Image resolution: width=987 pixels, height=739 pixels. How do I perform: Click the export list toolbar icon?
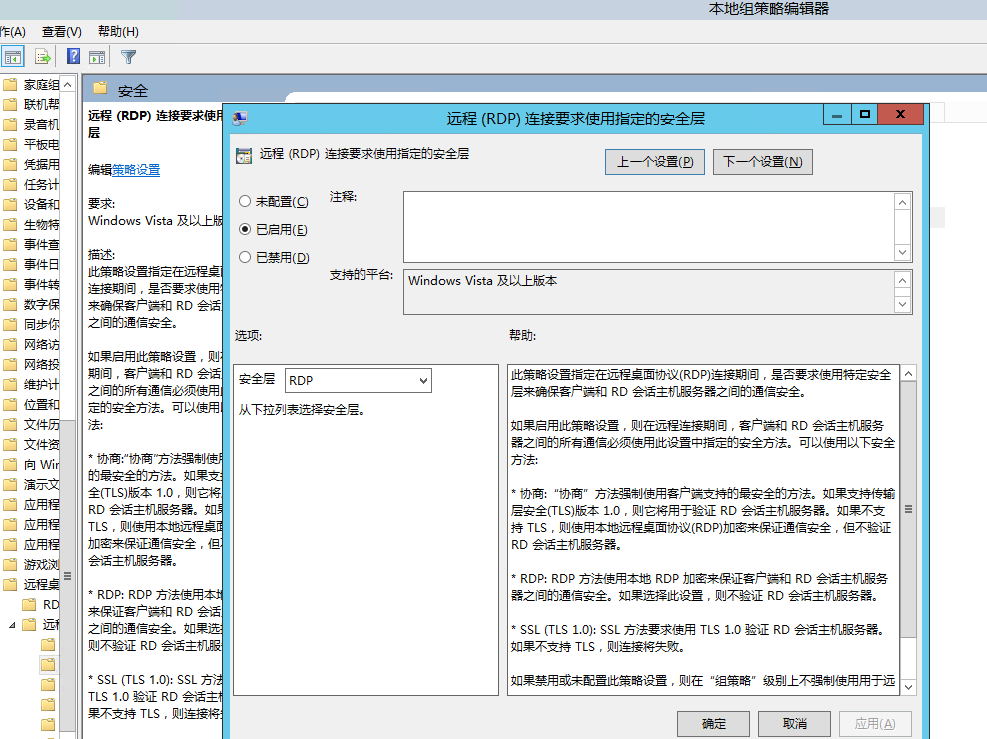[43, 56]
